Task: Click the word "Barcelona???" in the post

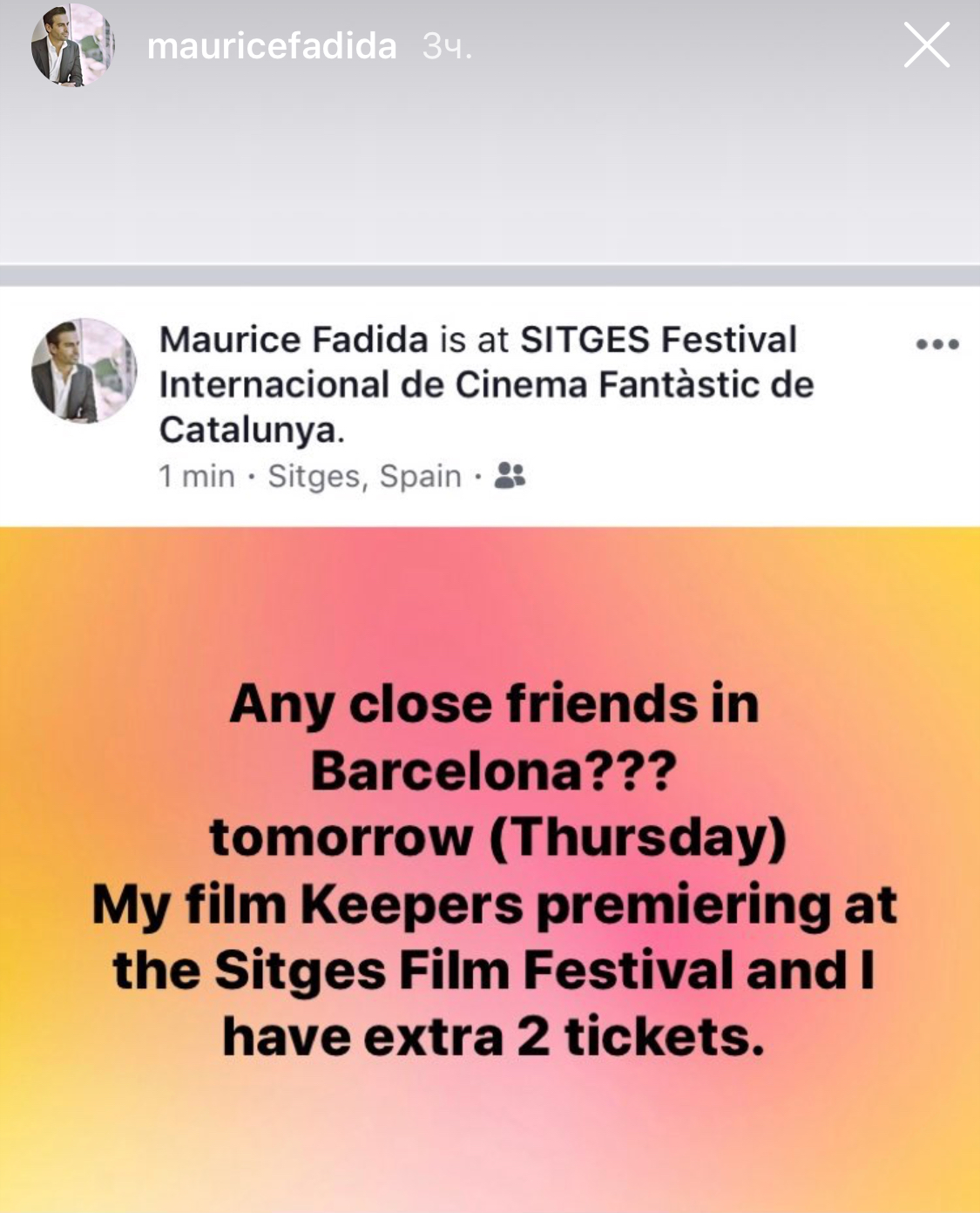Action: click(494, 771)
